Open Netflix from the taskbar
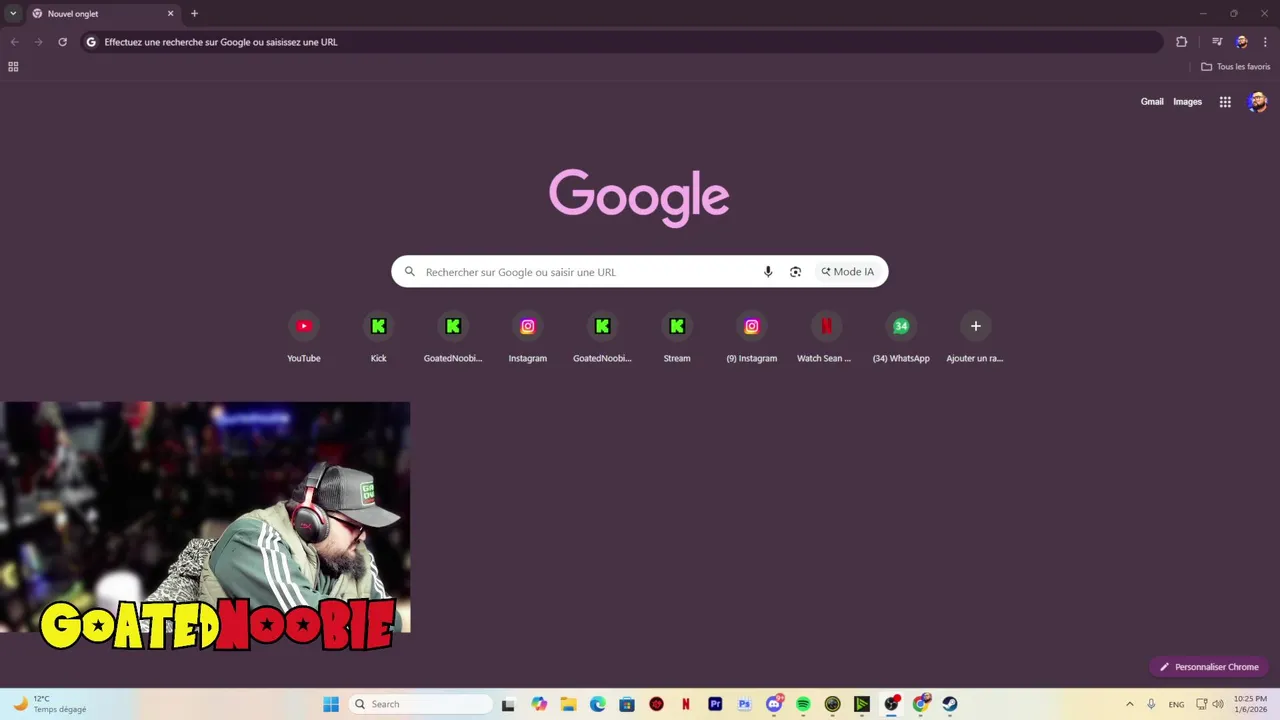This screenshot has height=720, width=1280. click(x=686, y=704)
